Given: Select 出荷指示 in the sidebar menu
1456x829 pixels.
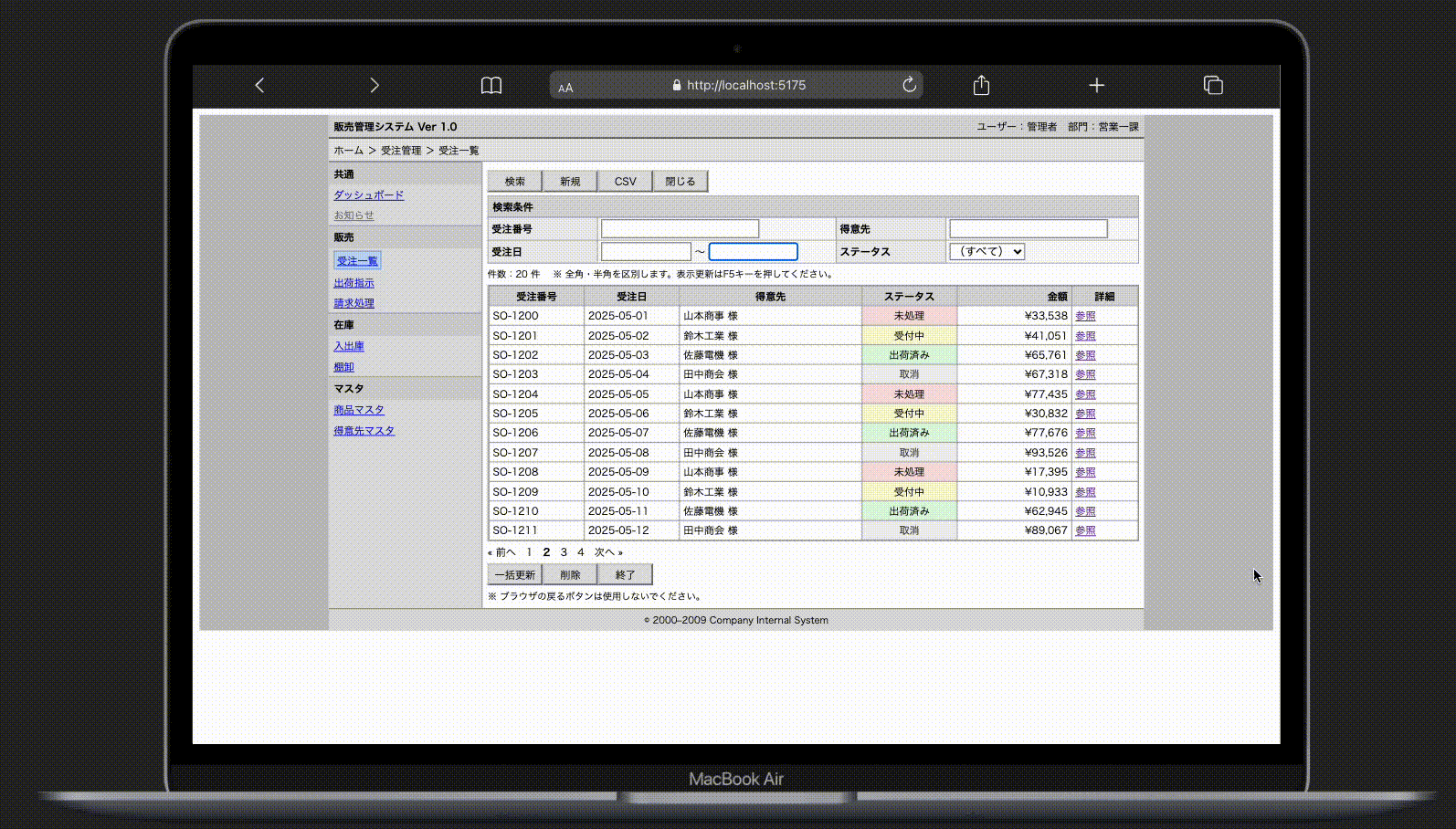Looking at the screenshot, I should click(x=353, y=283).
